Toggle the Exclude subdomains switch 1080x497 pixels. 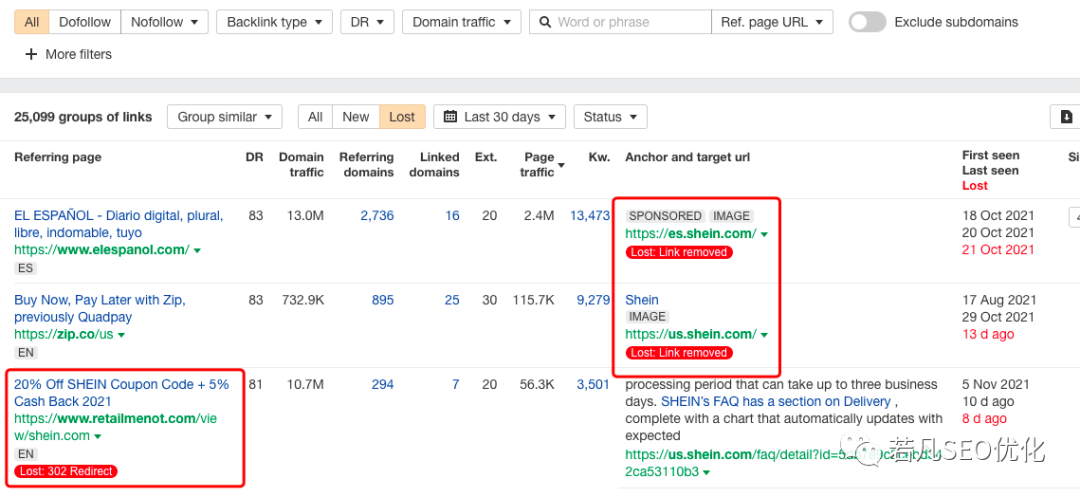pyautogui.click(x=866, y=22)
